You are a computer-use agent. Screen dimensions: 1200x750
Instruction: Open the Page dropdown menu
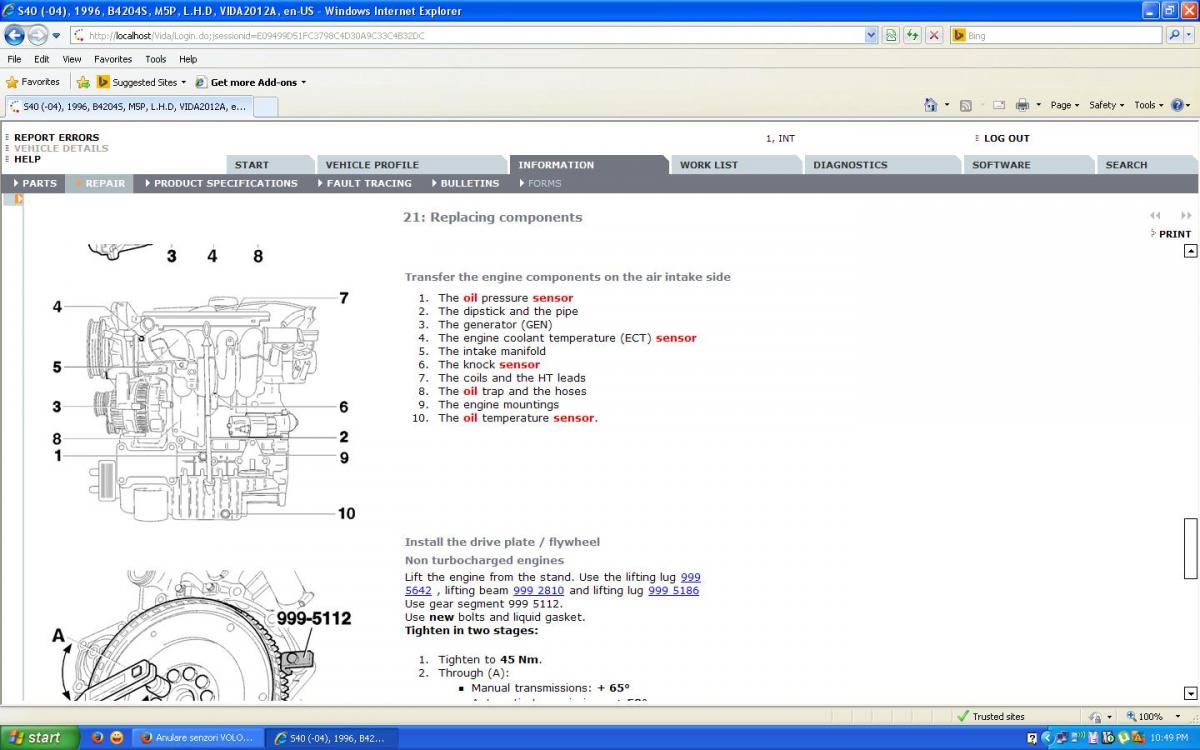[1064, 105]
